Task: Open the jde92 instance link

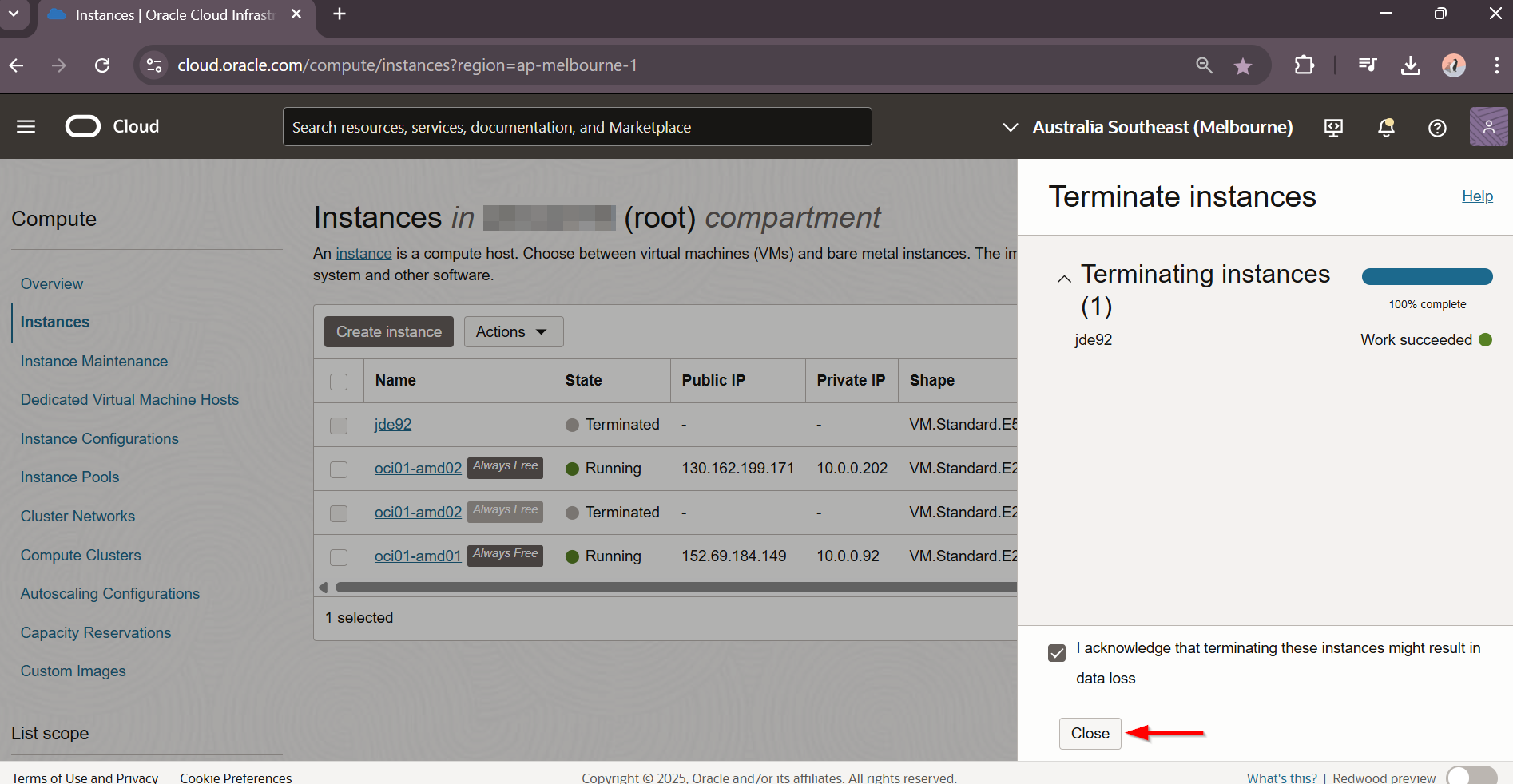Action: (x=393, y=425)
